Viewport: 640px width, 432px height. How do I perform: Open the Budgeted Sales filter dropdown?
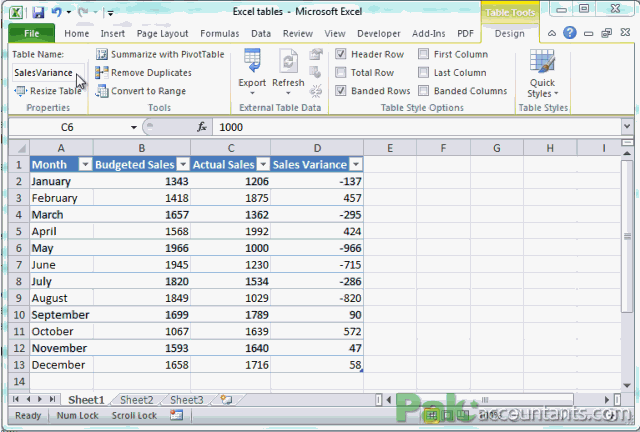[x=183, y=165]
